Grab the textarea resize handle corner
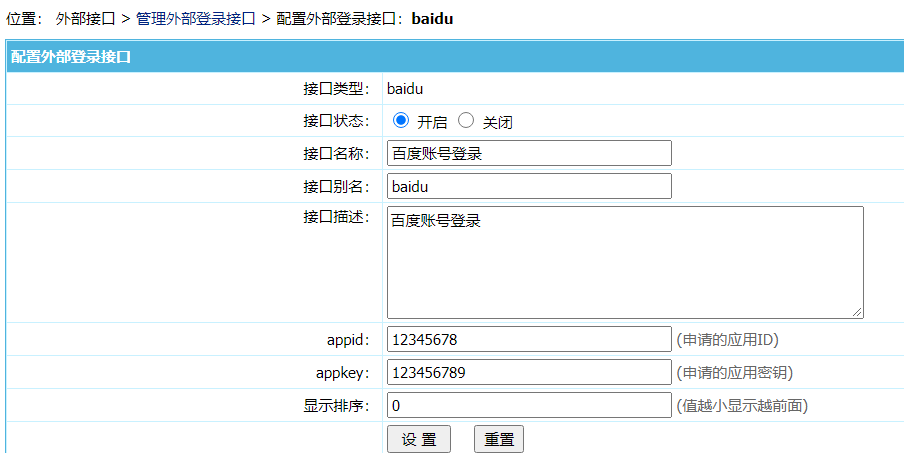The width and height of the screenshot is (904, 453). click(857, 312)
